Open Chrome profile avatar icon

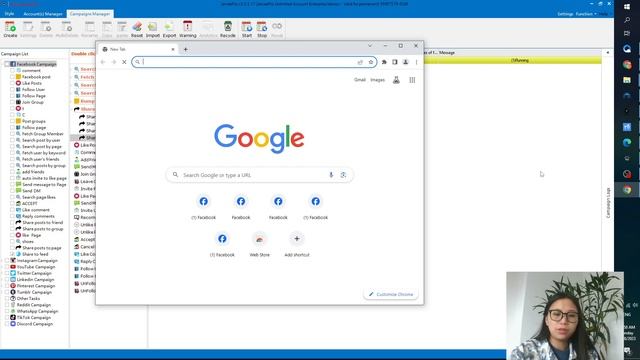click(x=405, y=62)
